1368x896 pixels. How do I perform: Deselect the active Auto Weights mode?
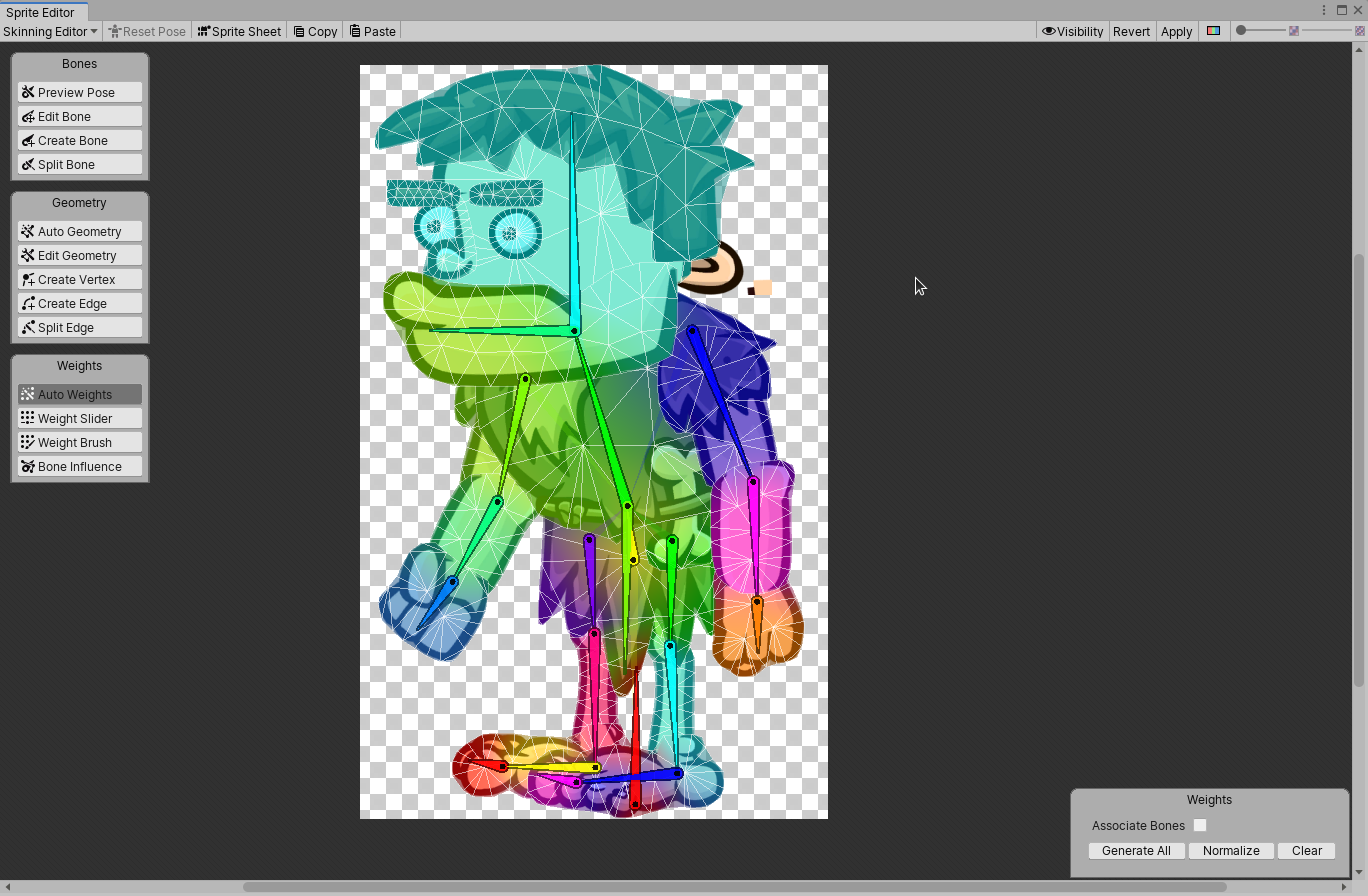tap(79, 394)
